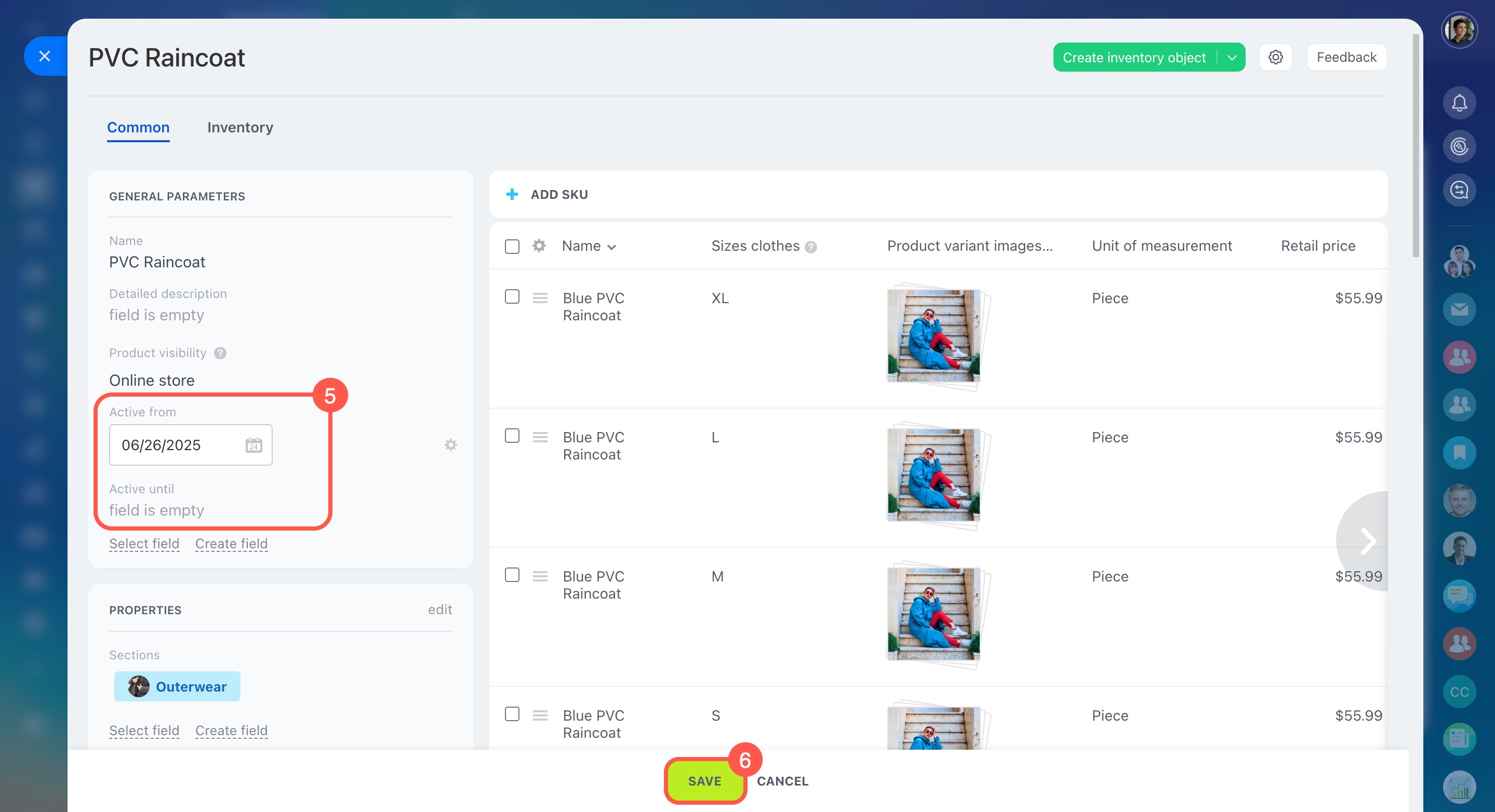Click the Select field link under General Parameters
The width and height of the screenshot is (1495, 812).
click(x=144, y=544)
